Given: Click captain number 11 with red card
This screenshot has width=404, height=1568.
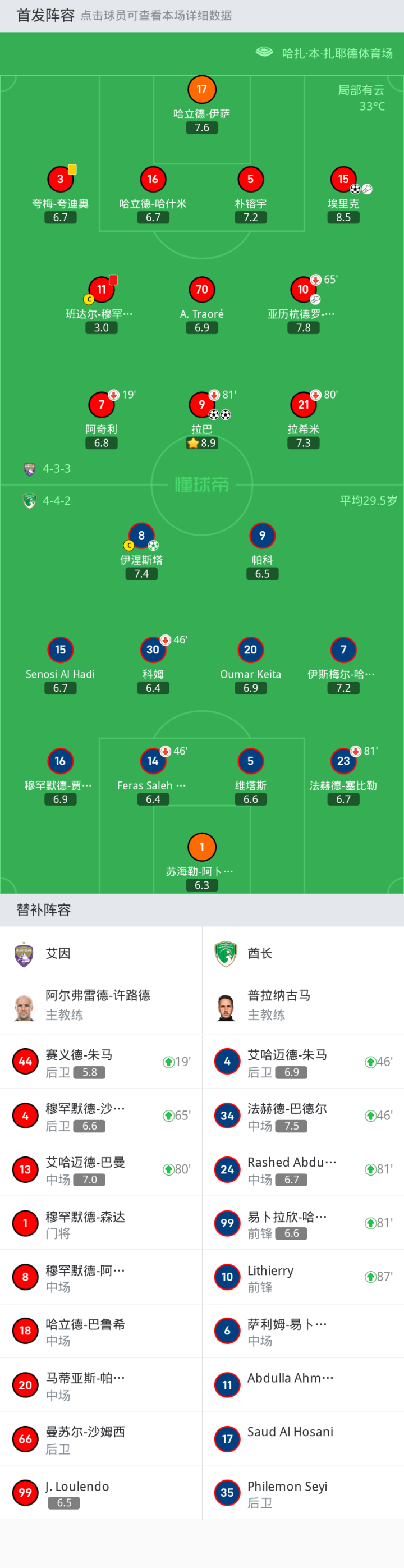Looking at the screenshot, I should click(x=102, y=289).
